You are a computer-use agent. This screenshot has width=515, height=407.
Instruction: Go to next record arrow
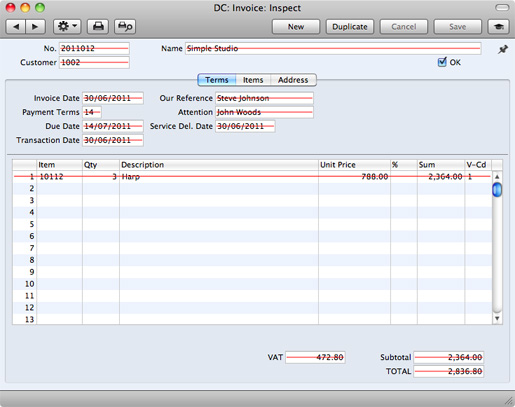(35, 27)
